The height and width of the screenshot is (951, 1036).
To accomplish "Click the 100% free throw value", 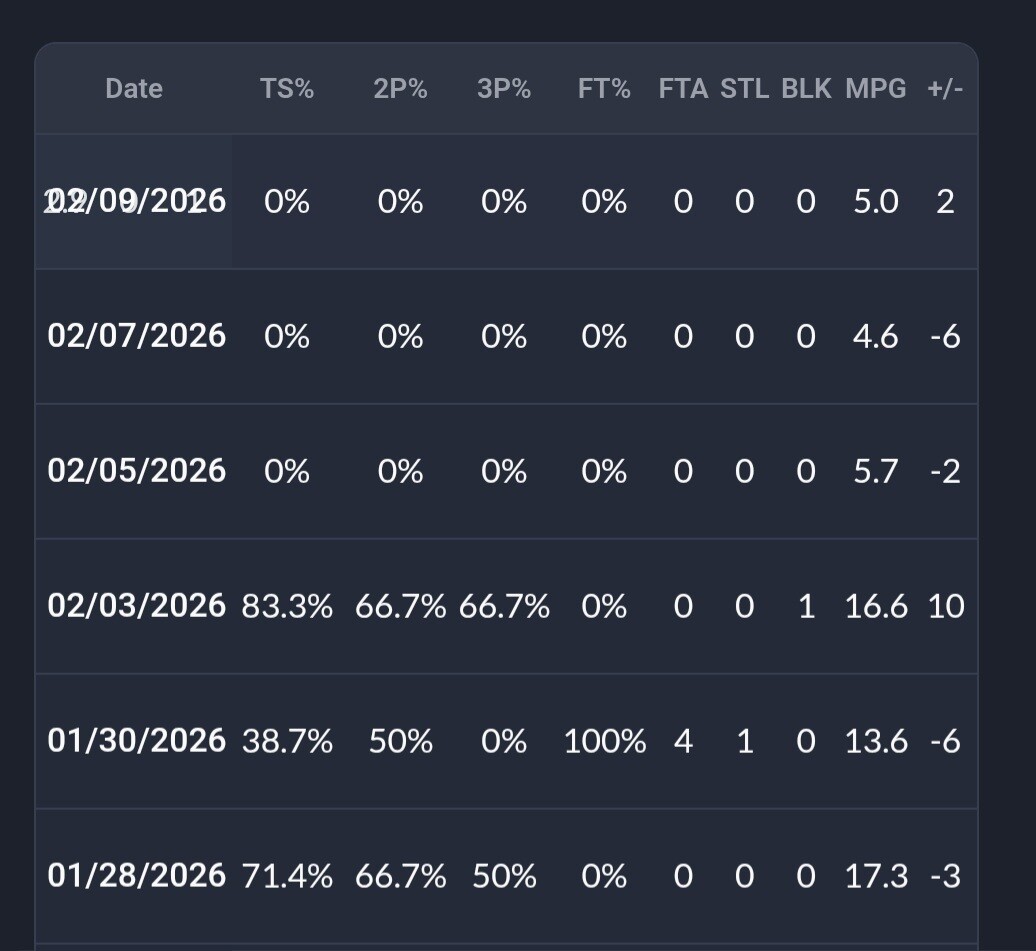I will [x=604, y=741].
